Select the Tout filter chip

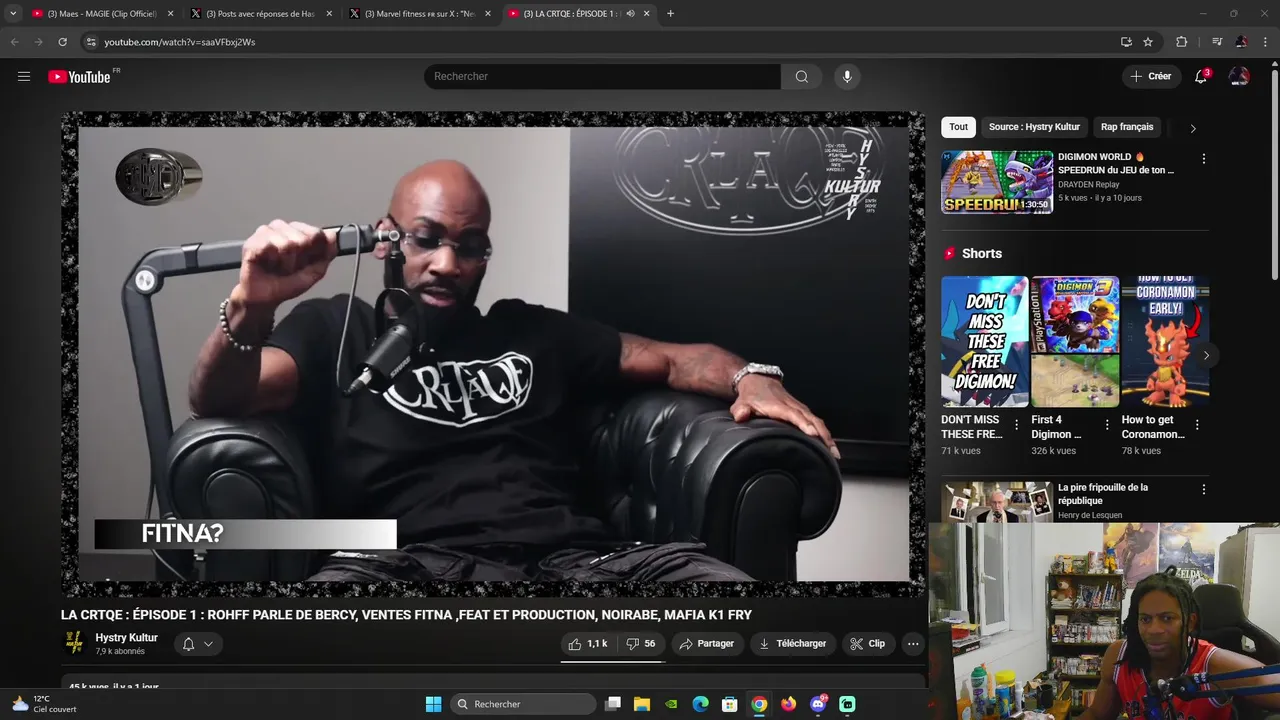pyautogui.click(x=958, y=127)
